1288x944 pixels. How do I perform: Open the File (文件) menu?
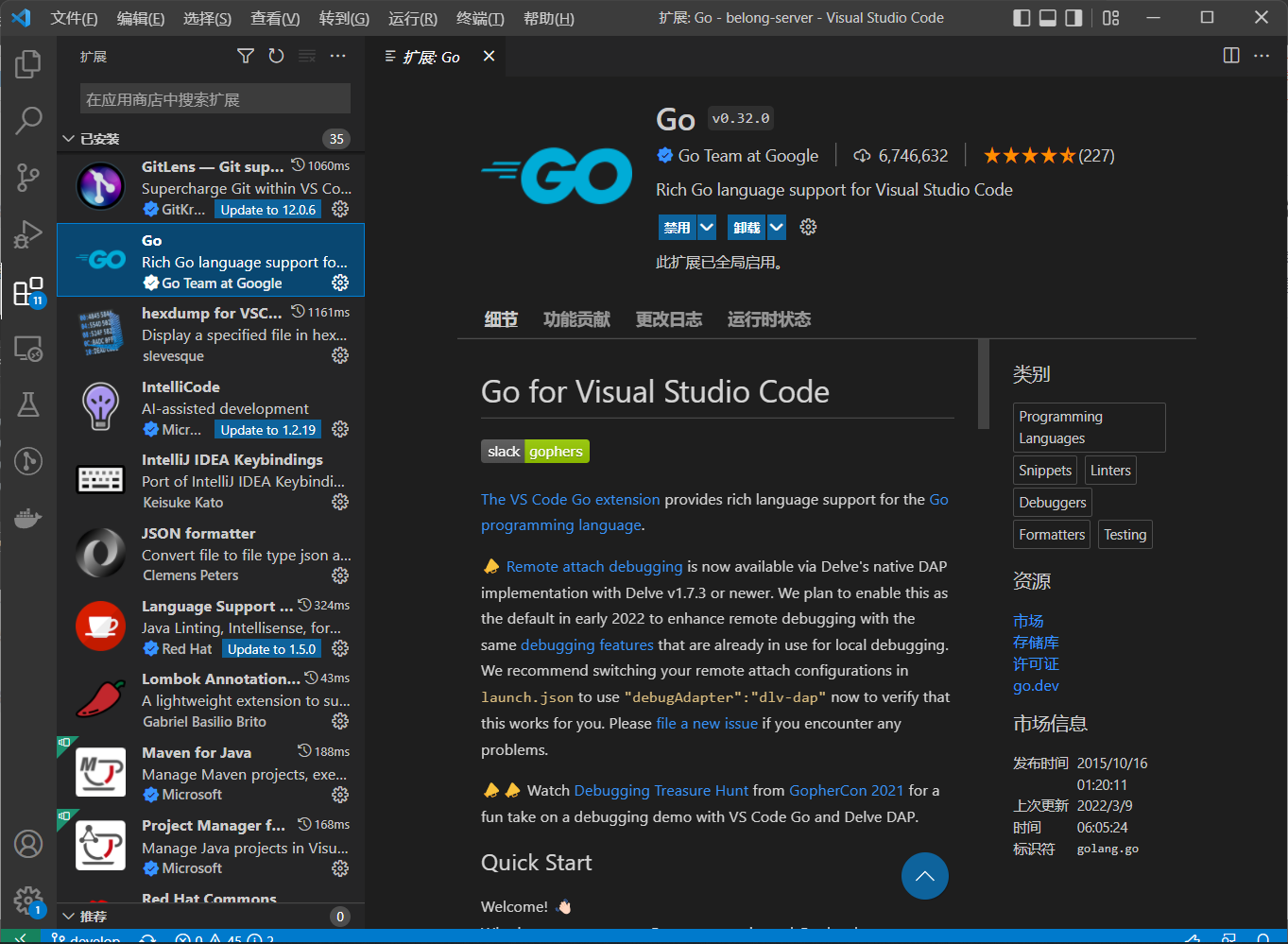74,18
